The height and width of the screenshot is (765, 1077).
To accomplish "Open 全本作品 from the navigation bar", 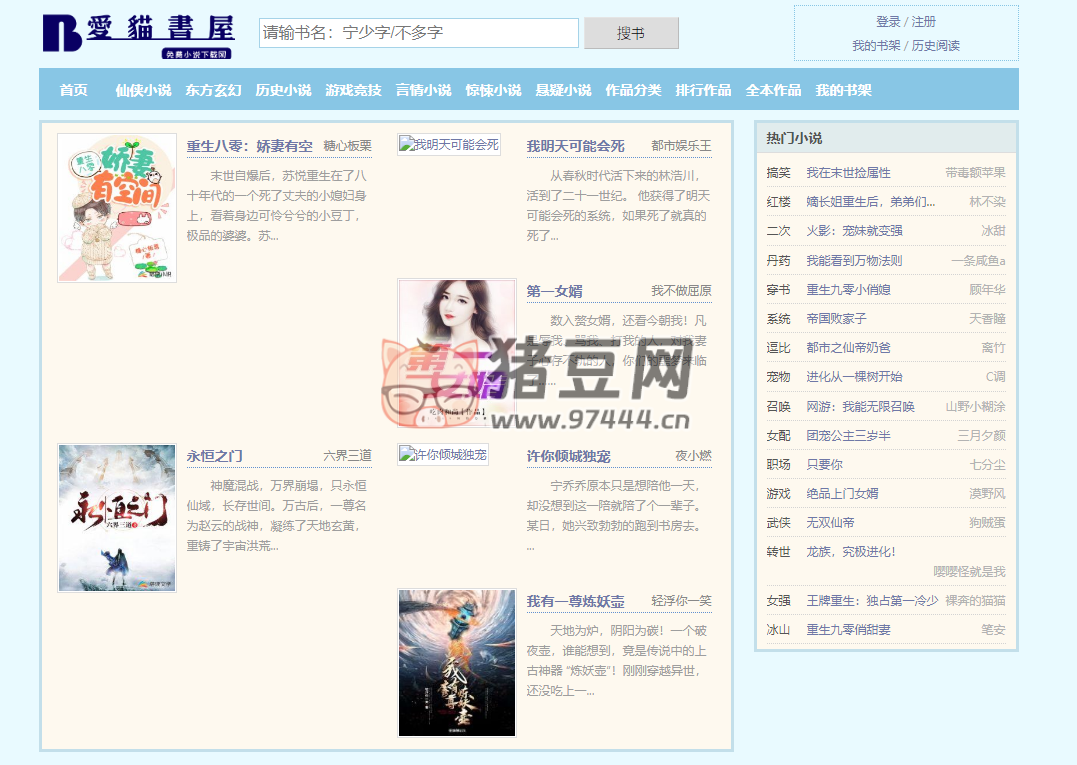I will tap(773, 90).
